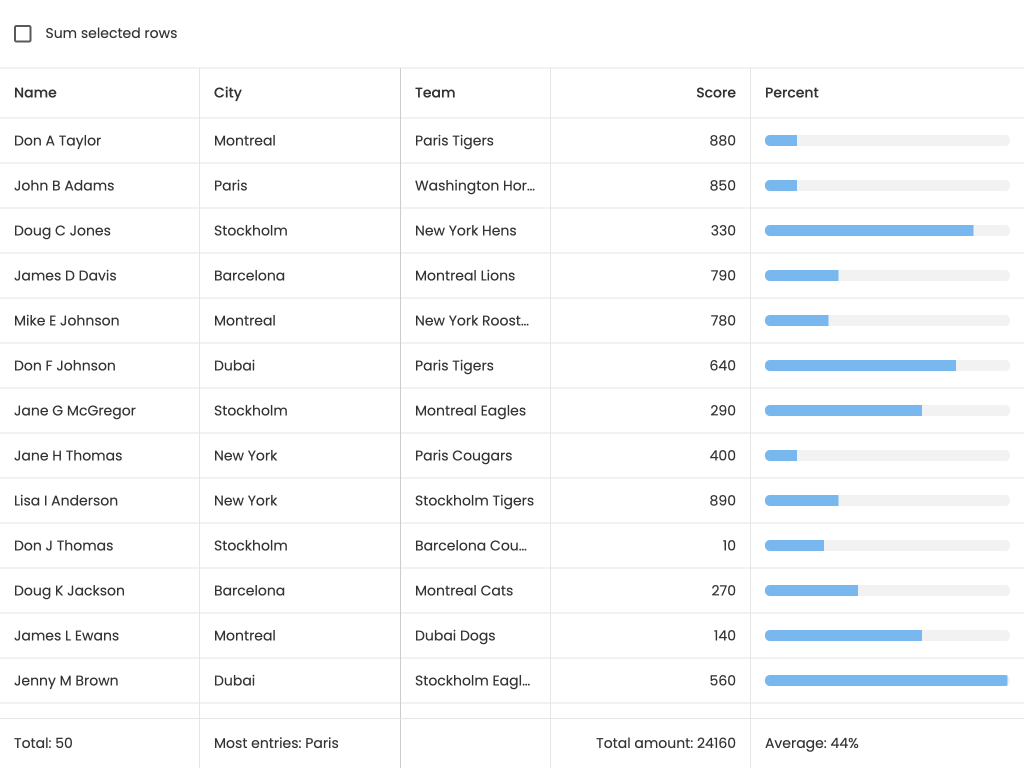This screenshot has width=1024, height=768.
Task: Sort by the Name column header
Action: (36, 93)
